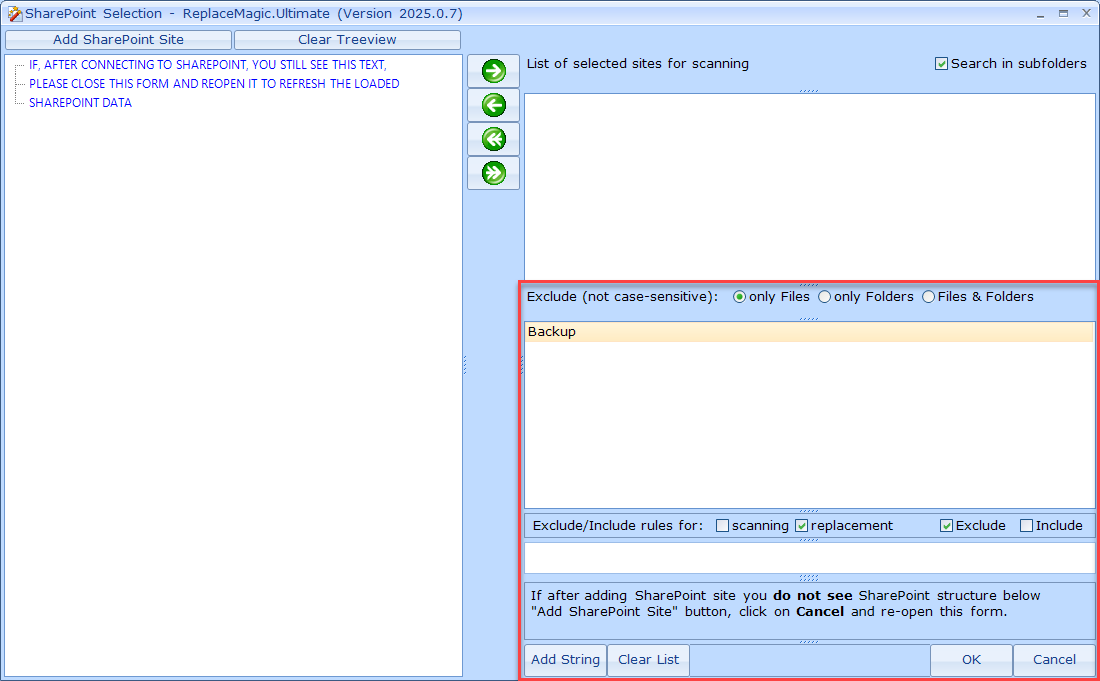
Task: Click the single right arrow add button
Action: [493, 71]
